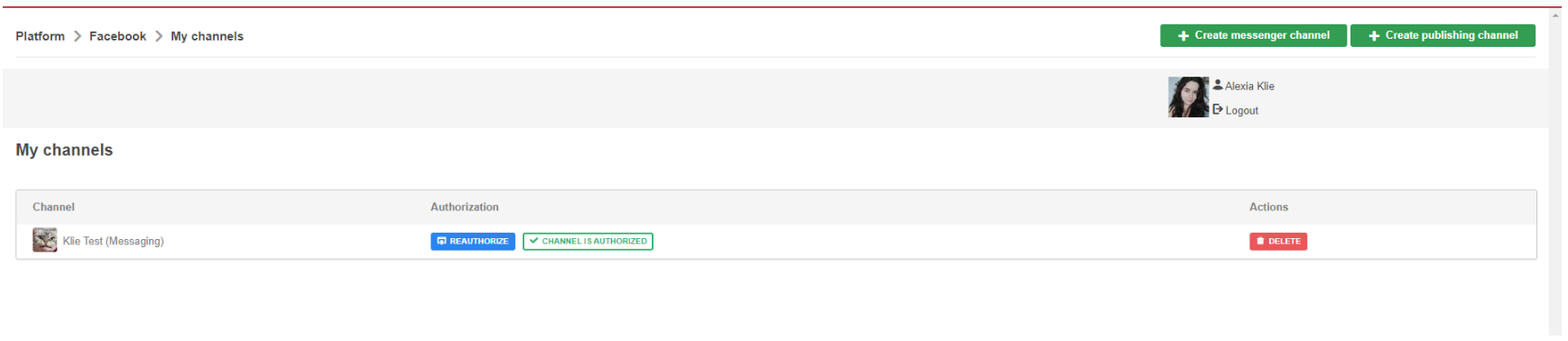The width and height of the screenshot is (1568, 341).
Task: Go to Facebook breadcrumb link
Action: click(117, 36)
